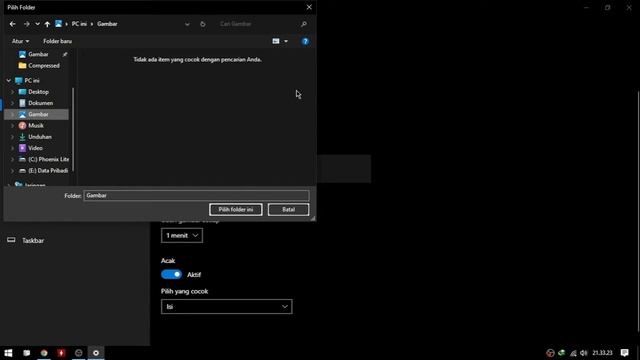Expand the Musik tree node
The image size is (640, 360).
click(x=12, y=126)
